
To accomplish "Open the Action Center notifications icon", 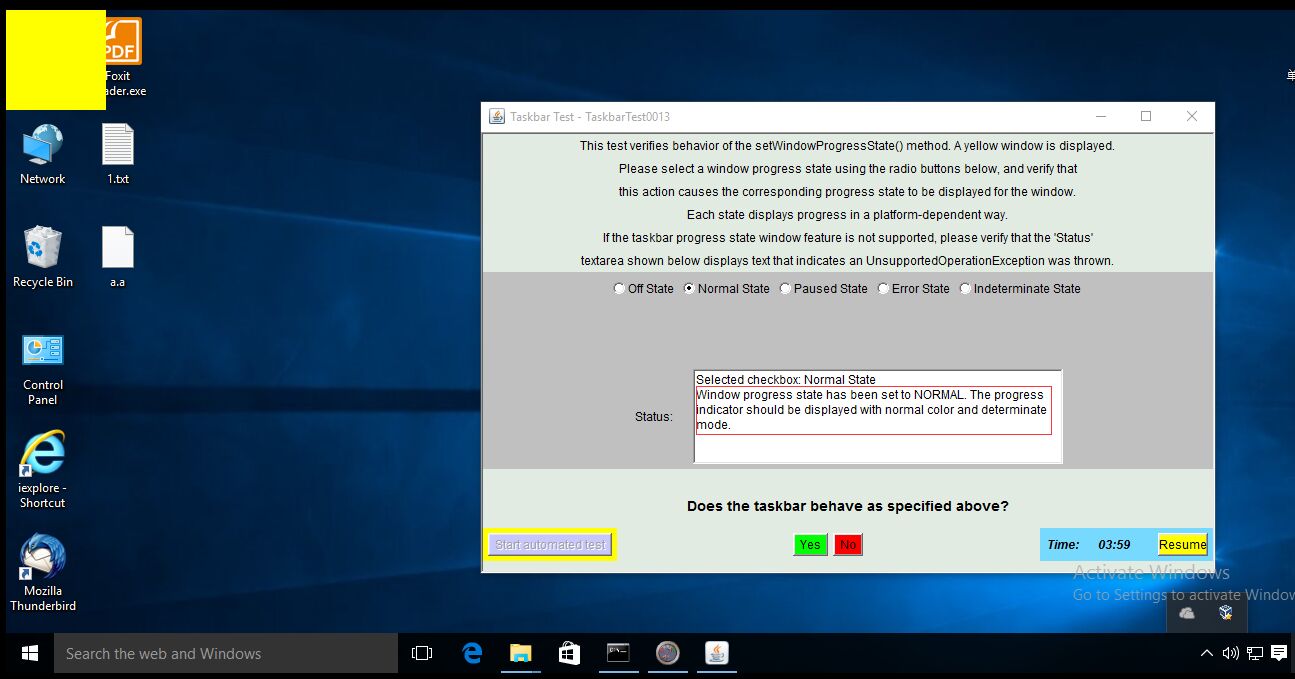I will 1279,654.
